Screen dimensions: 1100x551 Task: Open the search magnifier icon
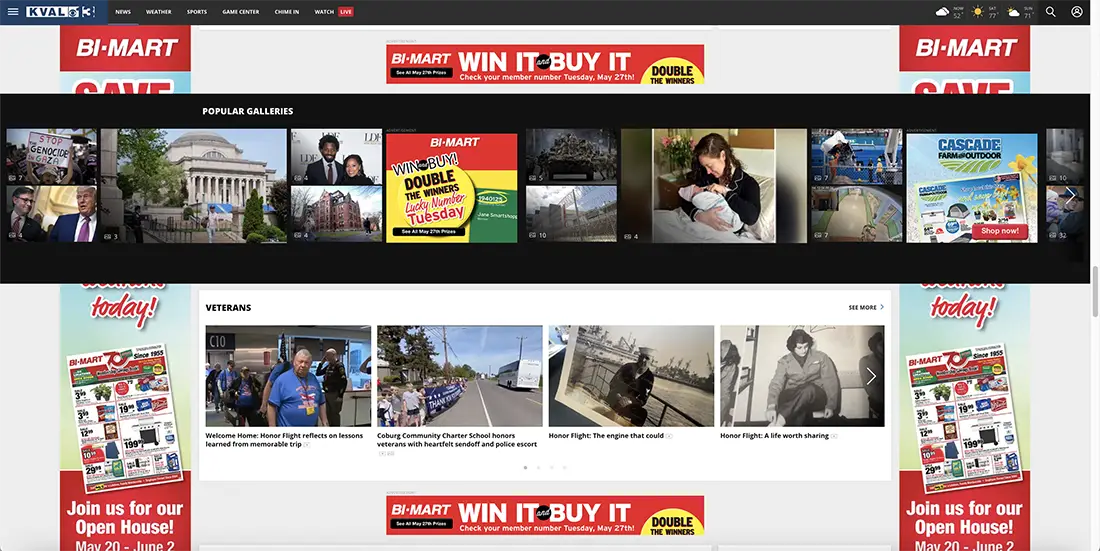[1050, 12]
